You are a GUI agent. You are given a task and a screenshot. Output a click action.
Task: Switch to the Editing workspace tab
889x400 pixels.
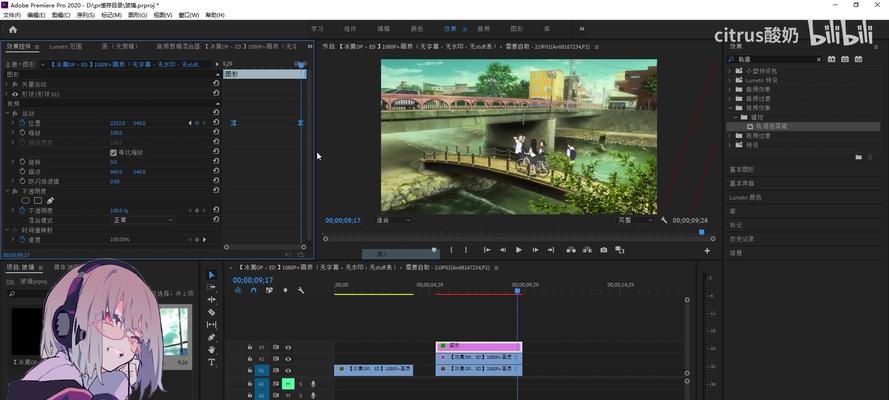pos(383,29)
